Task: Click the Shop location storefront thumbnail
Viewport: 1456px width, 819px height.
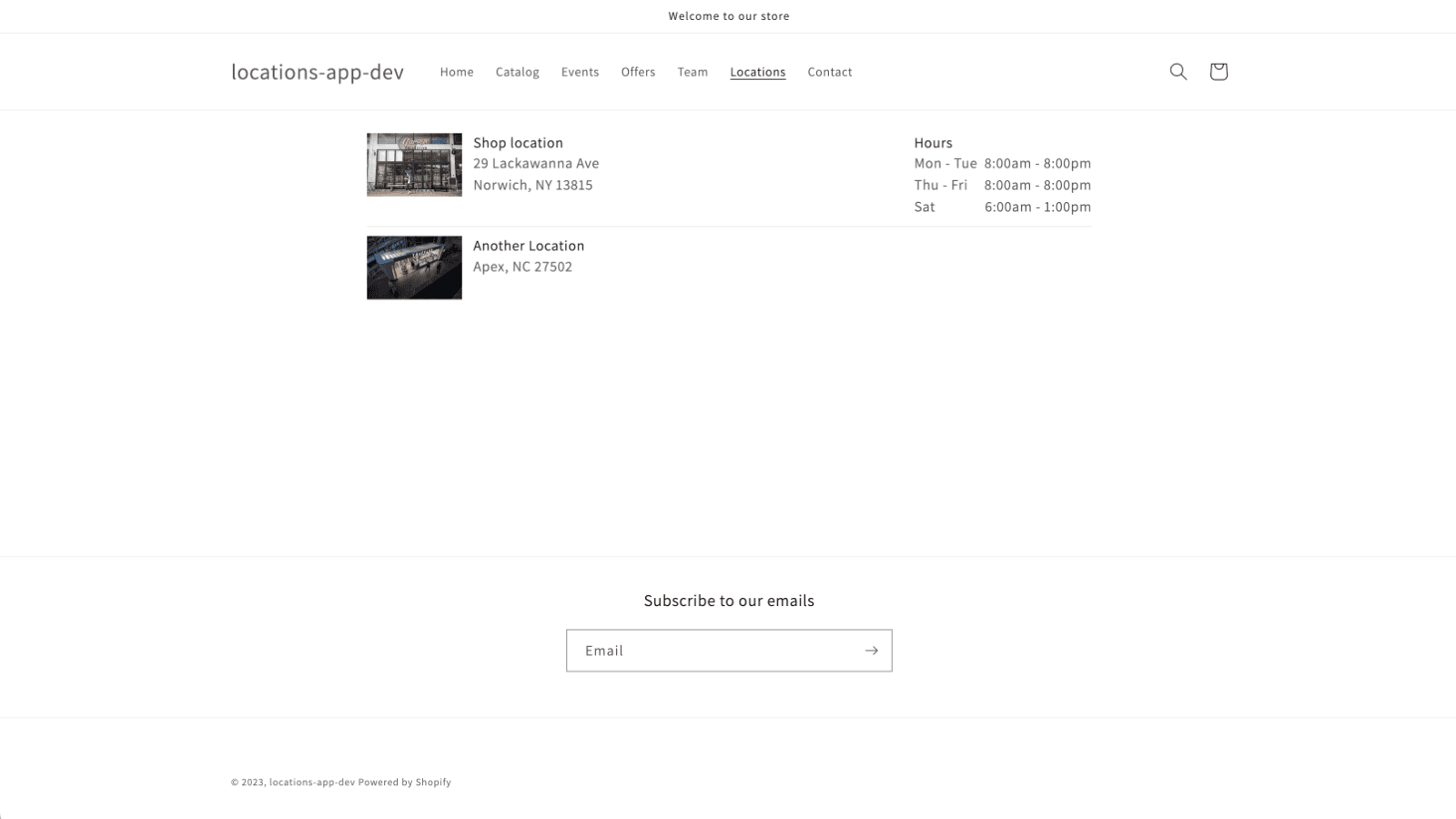Action: tap(414, 165)
